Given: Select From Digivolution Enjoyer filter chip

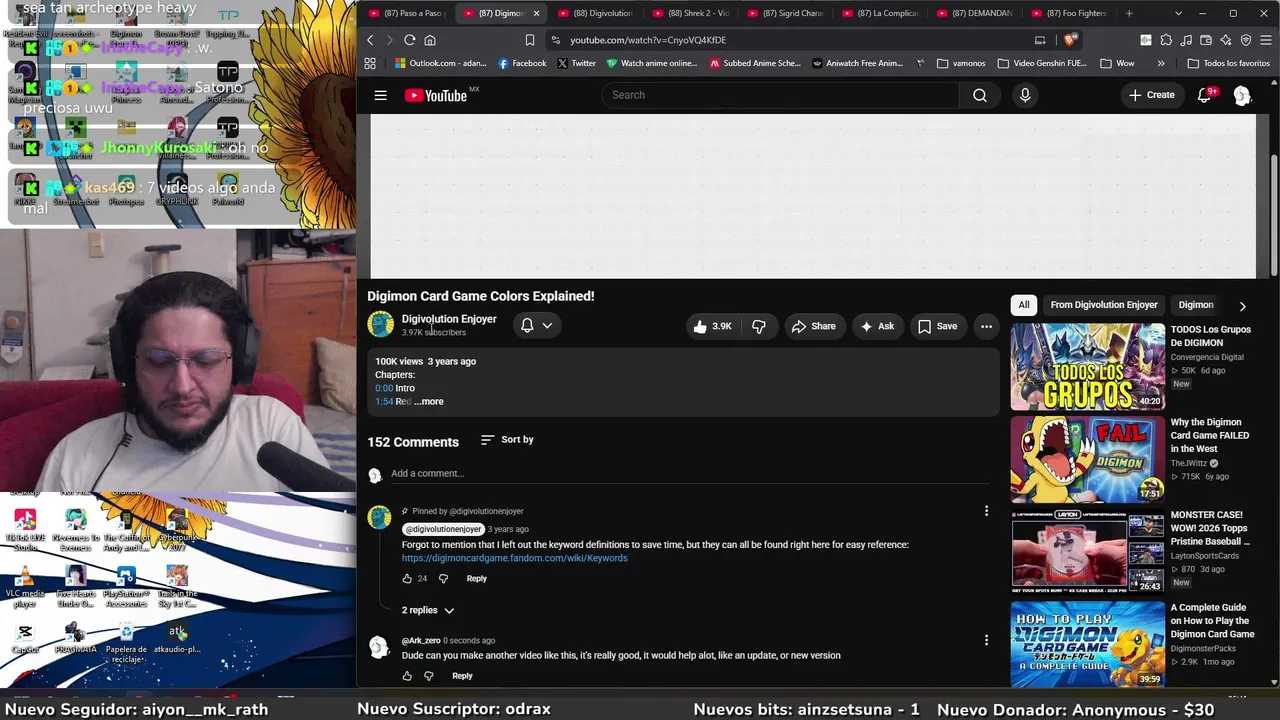Looking at the screenshot, I should click(x=1104, y=305).
